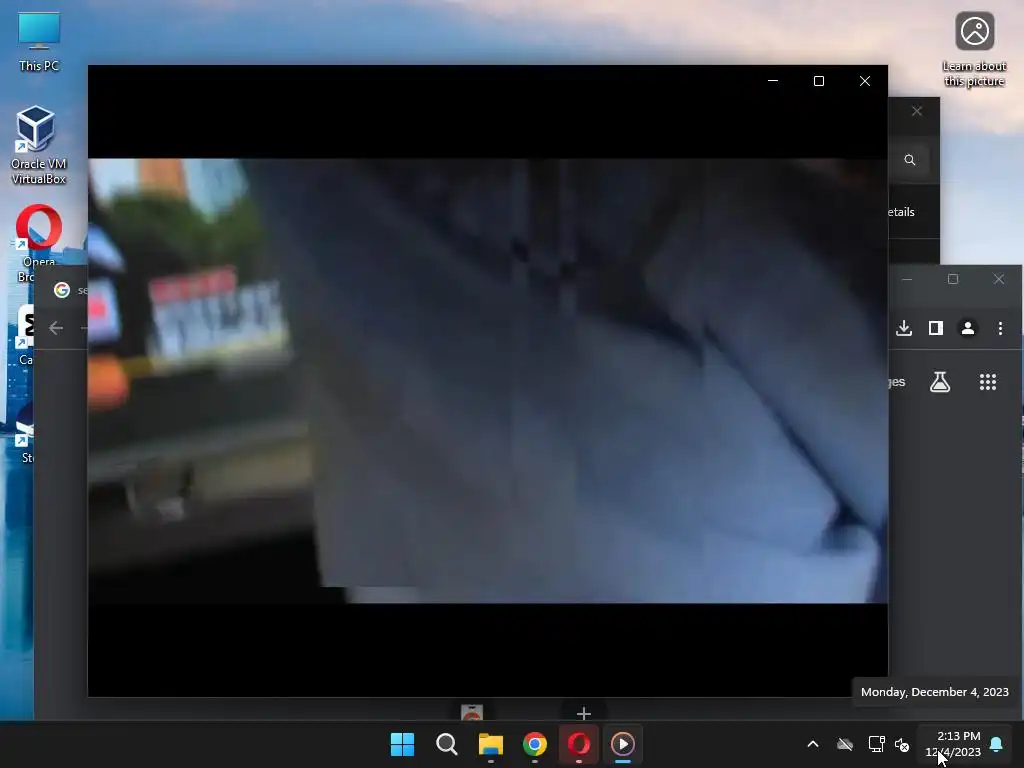
Task: Click search icon in background panel
Action: 909,160
